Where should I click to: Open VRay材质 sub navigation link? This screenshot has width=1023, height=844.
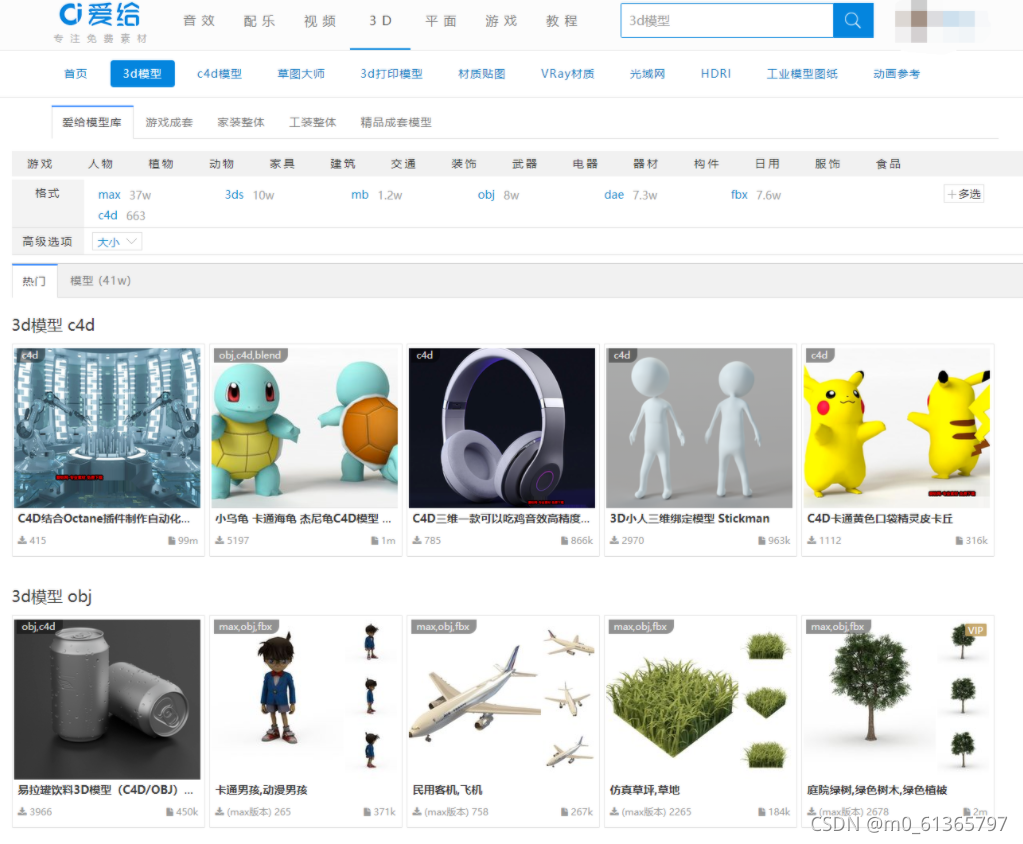click(x=568, y=74)
